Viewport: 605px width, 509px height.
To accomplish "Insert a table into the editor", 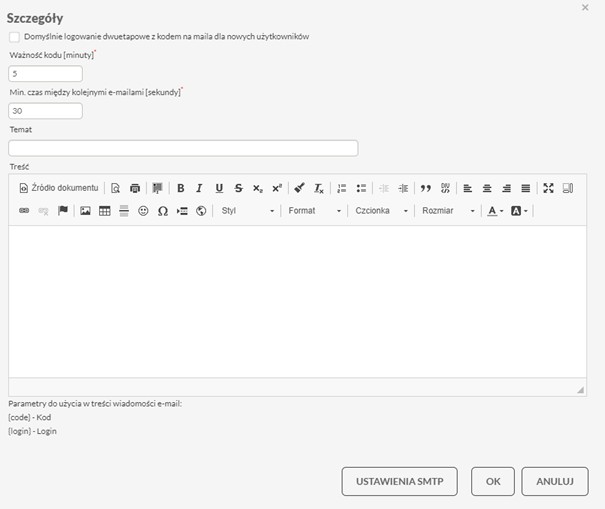I will [105, 211].
